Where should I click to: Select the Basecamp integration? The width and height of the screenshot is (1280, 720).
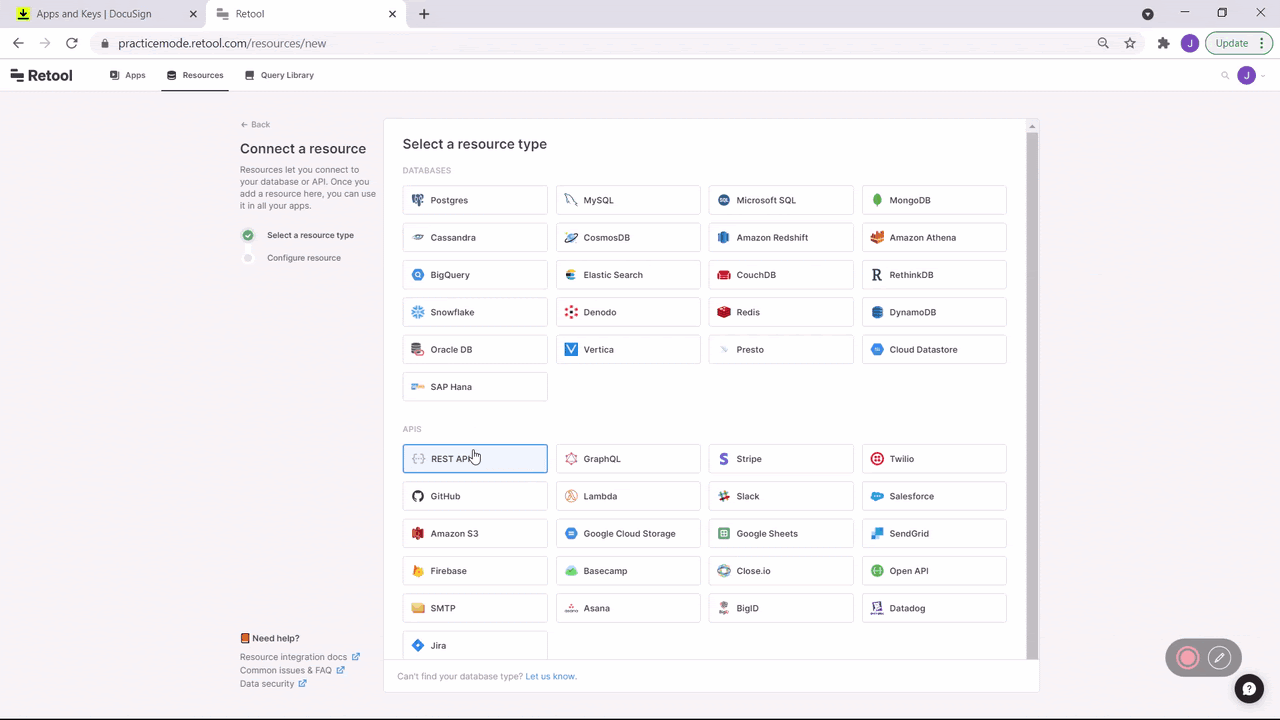tap(628, 571)
